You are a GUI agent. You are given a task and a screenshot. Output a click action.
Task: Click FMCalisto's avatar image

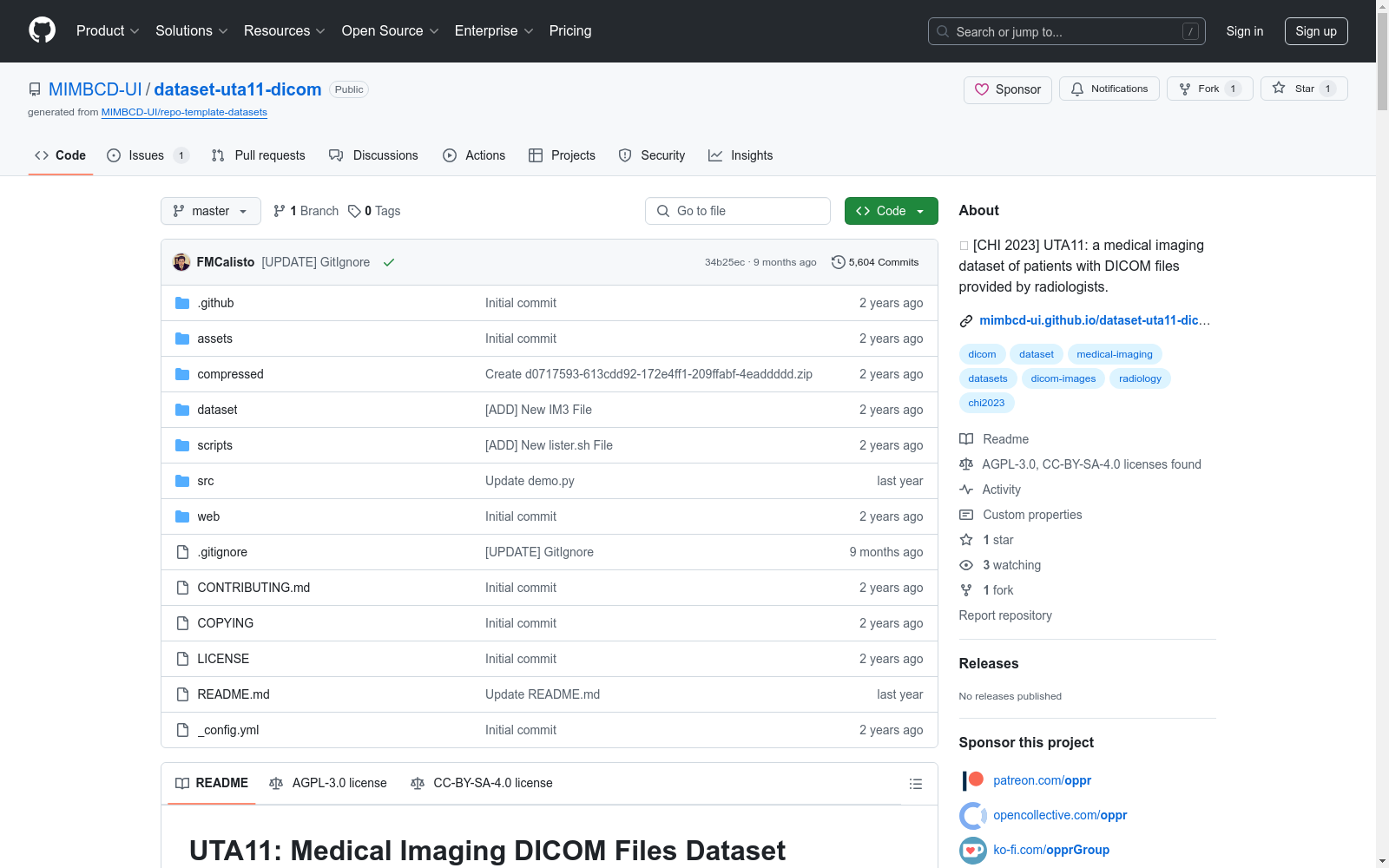tap(181, 262)
